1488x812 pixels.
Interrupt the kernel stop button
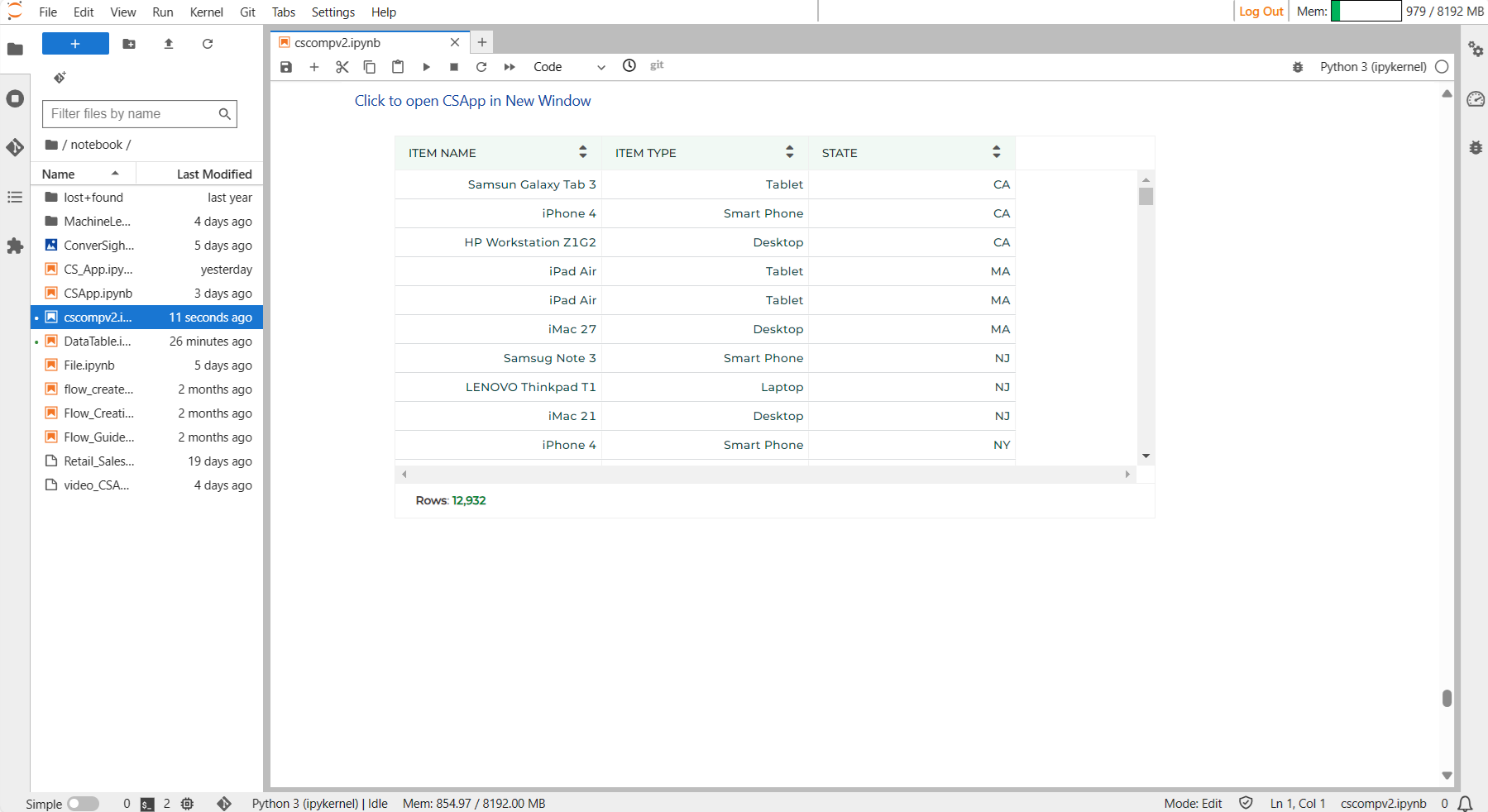(x=454, y=67)
